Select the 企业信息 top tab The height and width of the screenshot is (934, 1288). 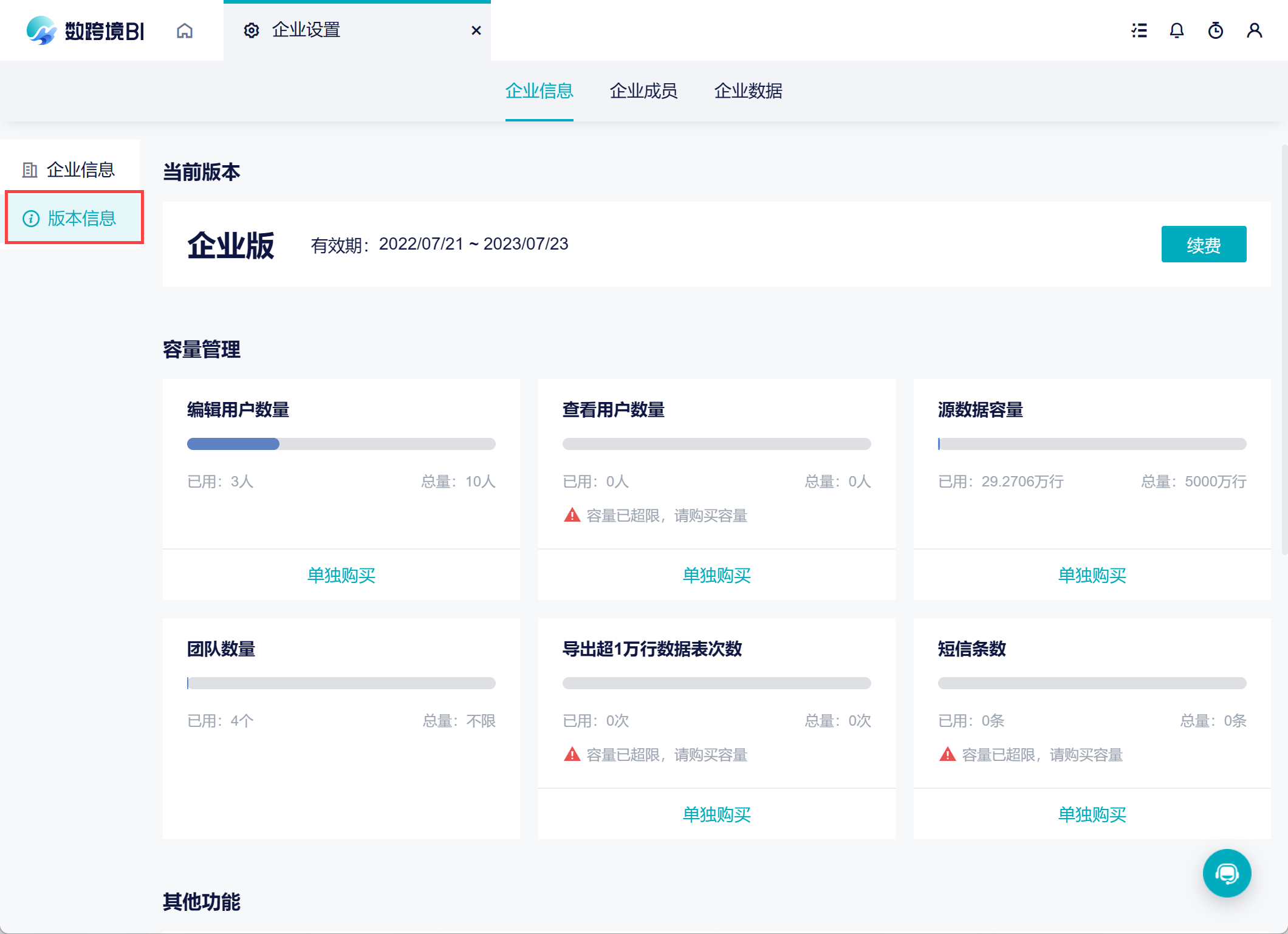pyautogui.click(x=539, y=91)
